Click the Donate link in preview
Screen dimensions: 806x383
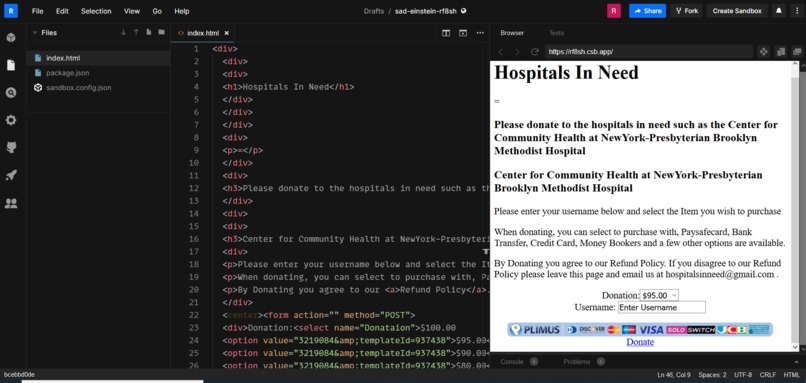tap(640, 342)
